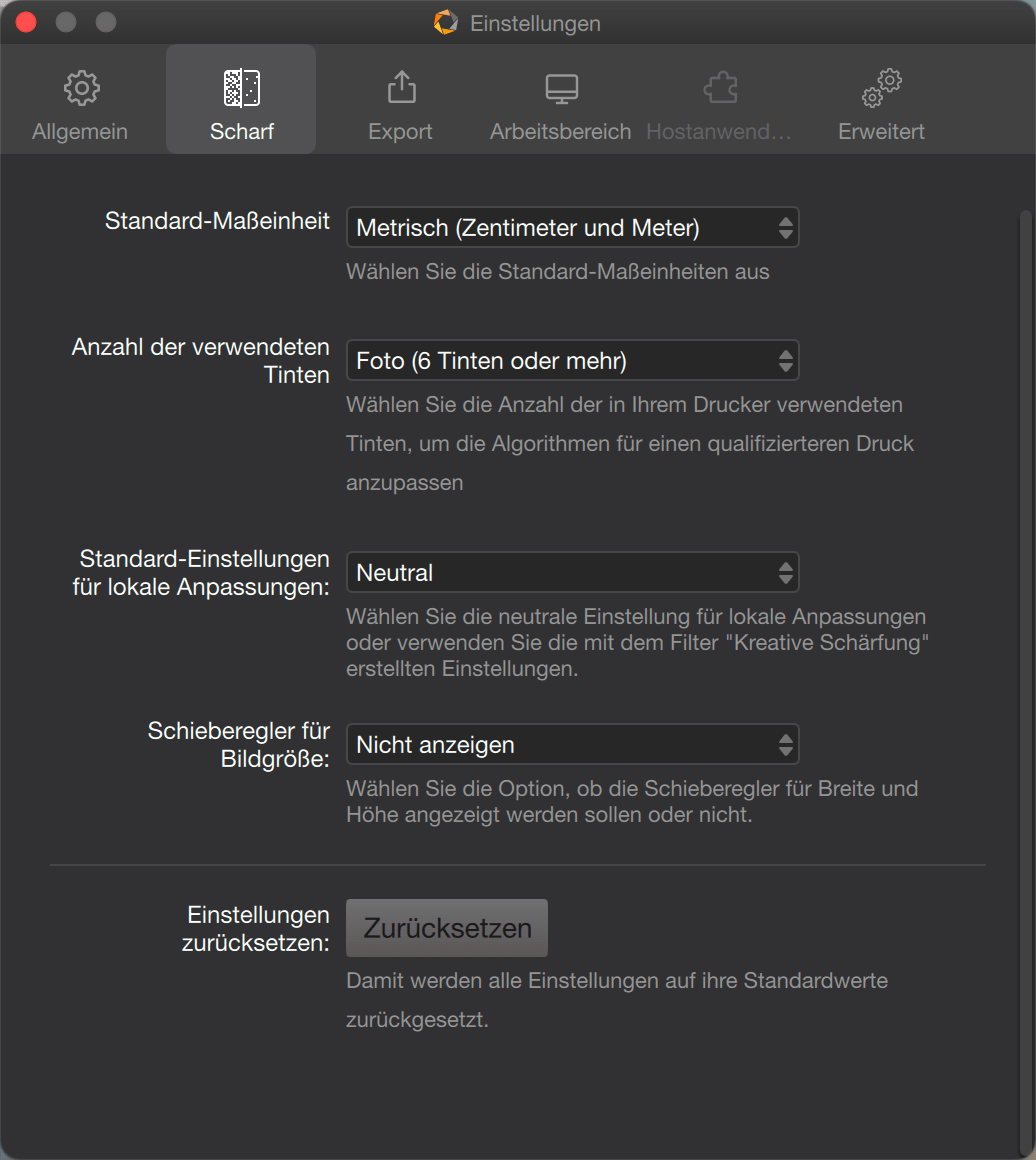The width and height of the screenshot is (1036, 1160).
Task: Switch to the Allgemein tab label
Action: tap(80, 132)
